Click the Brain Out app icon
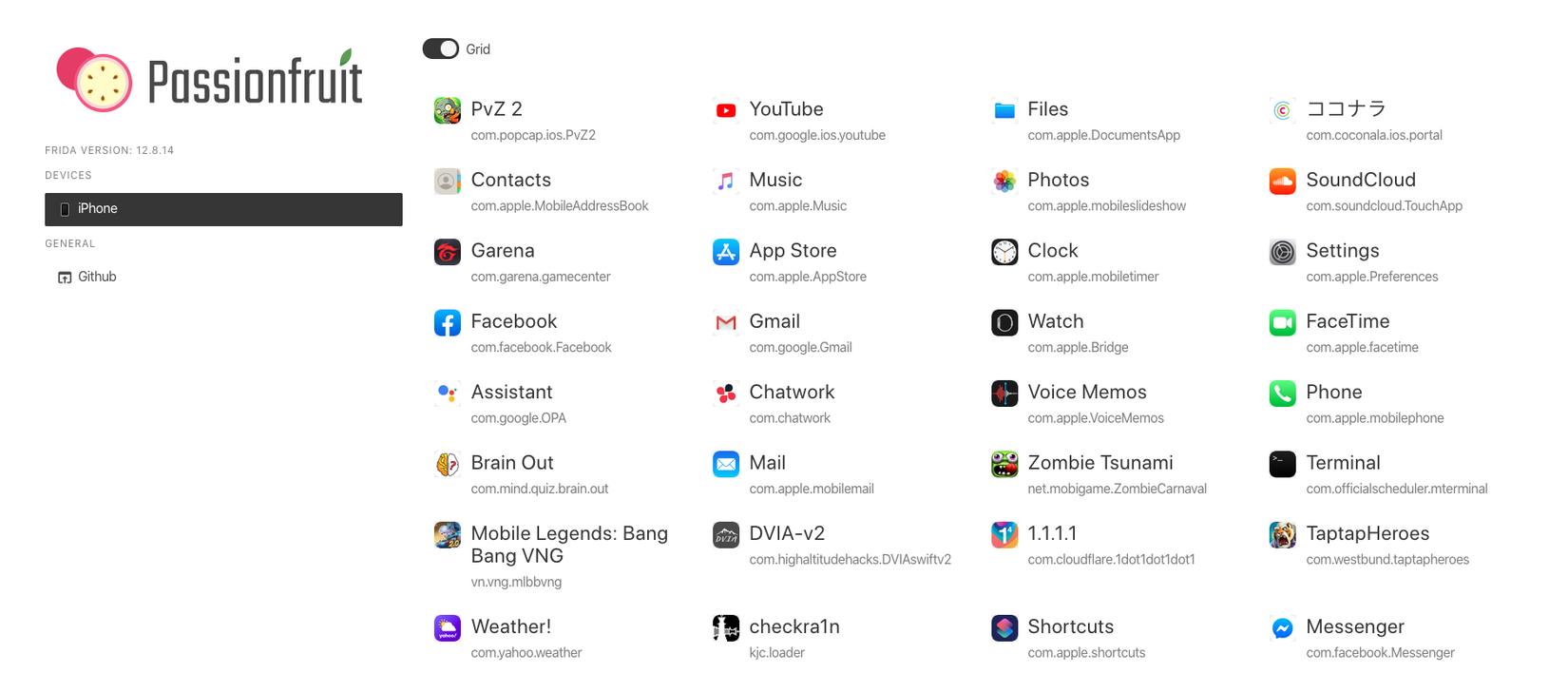 tap(448, 465)
